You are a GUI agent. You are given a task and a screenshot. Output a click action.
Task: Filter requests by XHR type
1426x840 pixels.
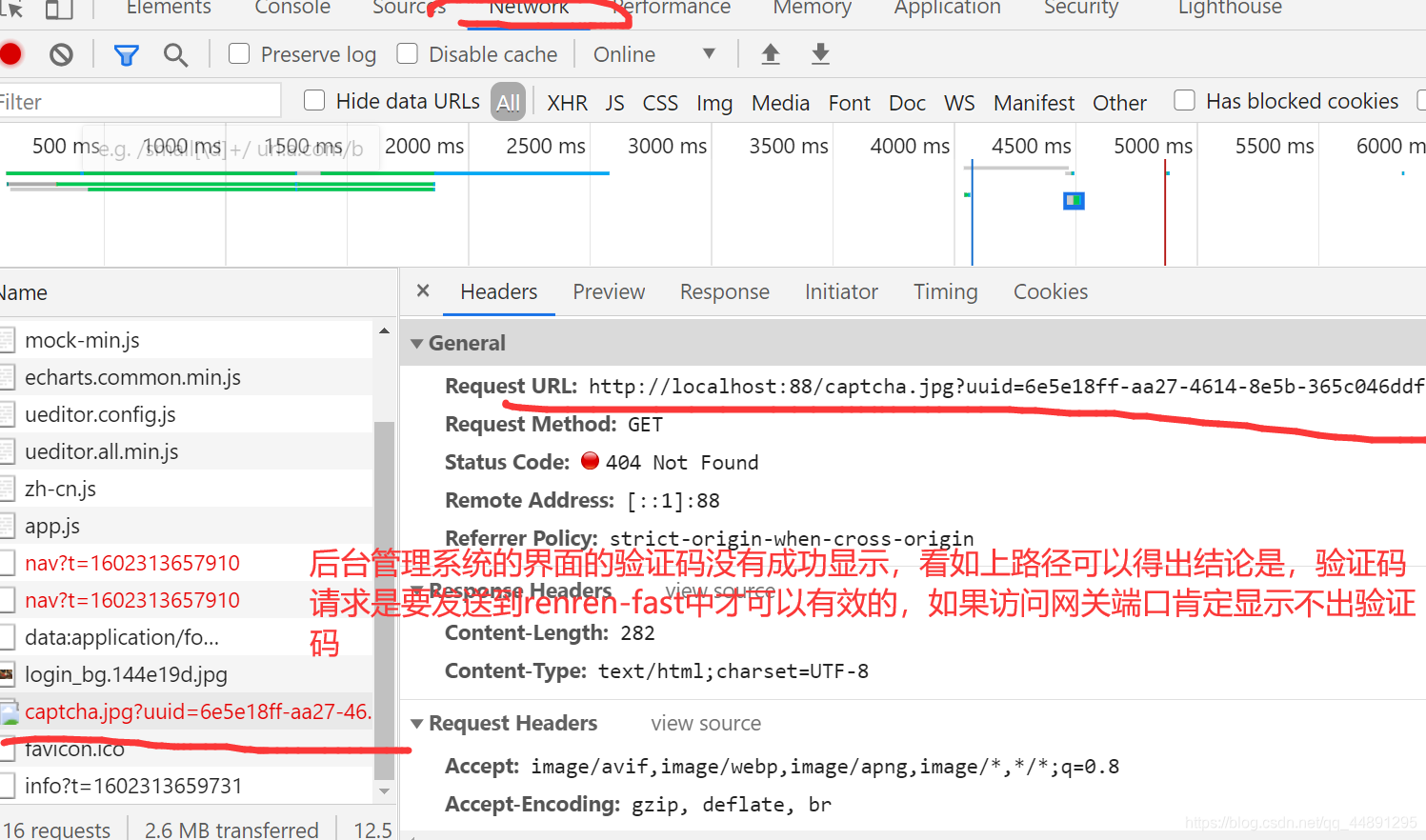(568, 103)
